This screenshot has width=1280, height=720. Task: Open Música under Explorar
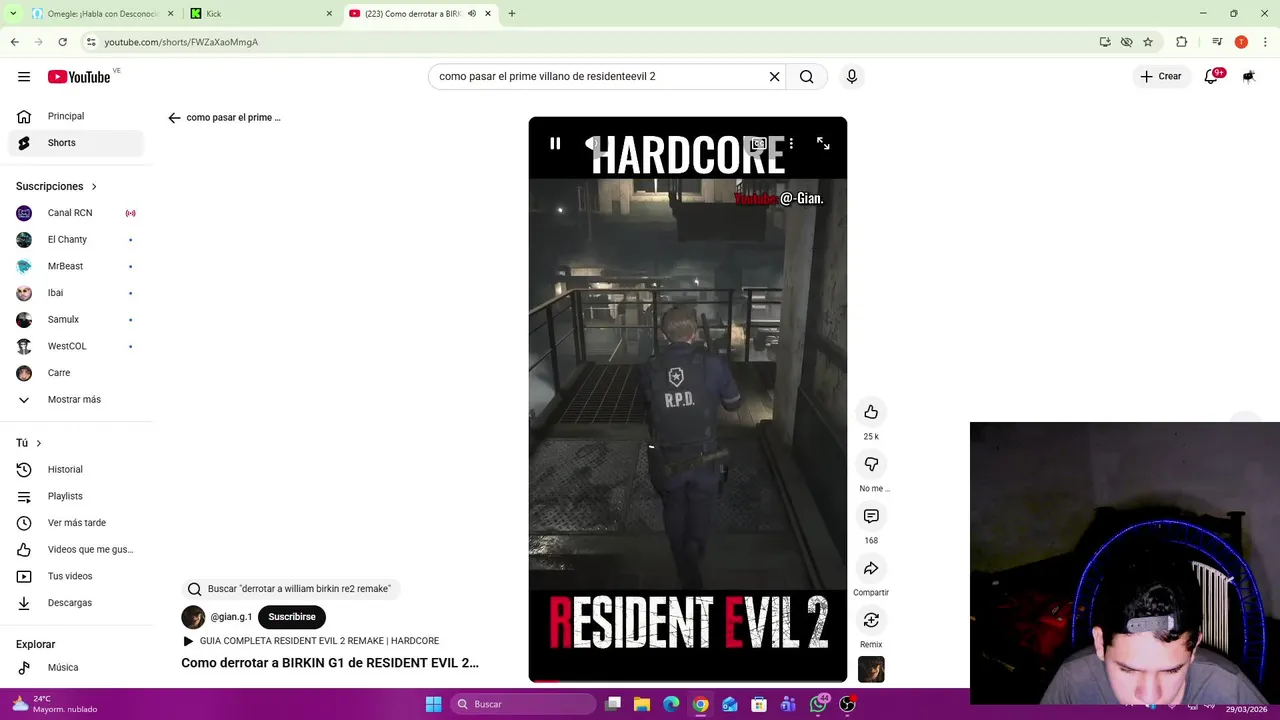click(76, 668)
